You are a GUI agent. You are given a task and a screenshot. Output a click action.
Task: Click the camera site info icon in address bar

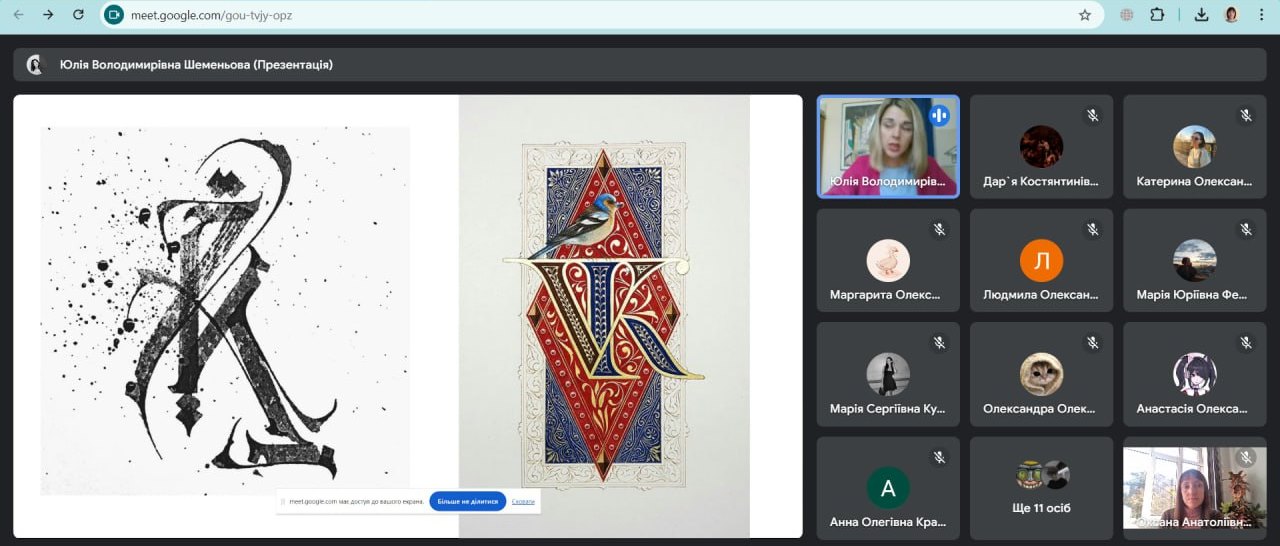114,15
